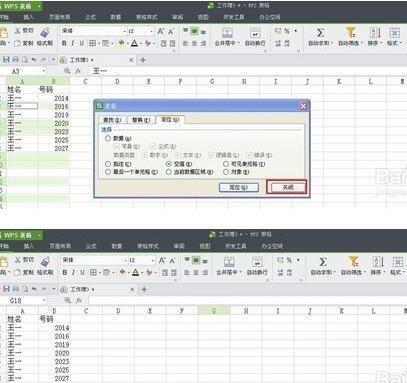This screenshot has width=407, height=383.
Task: Open font name dropdown showing 宋体 in upper window
Action: pos(125,31)
